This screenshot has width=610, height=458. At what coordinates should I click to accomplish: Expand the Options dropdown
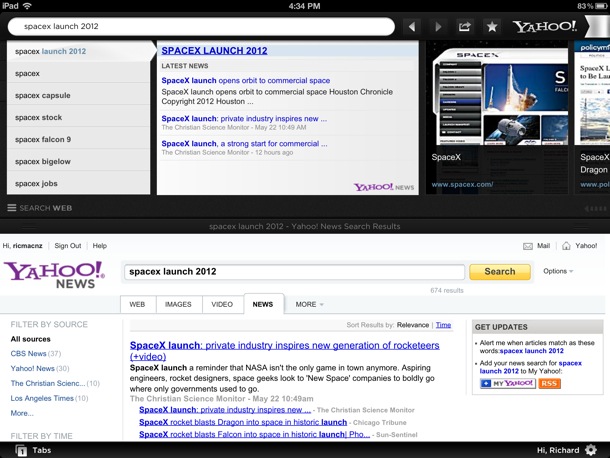click(x=558, y=271)
